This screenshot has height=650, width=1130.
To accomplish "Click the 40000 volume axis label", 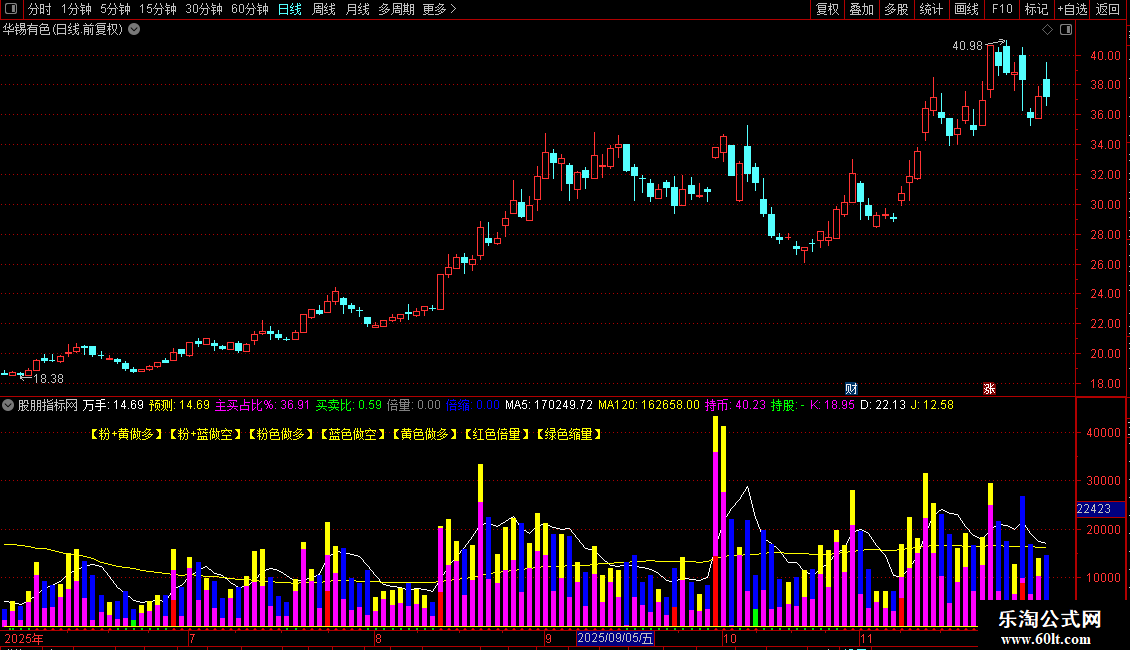I will point(1103,433).
